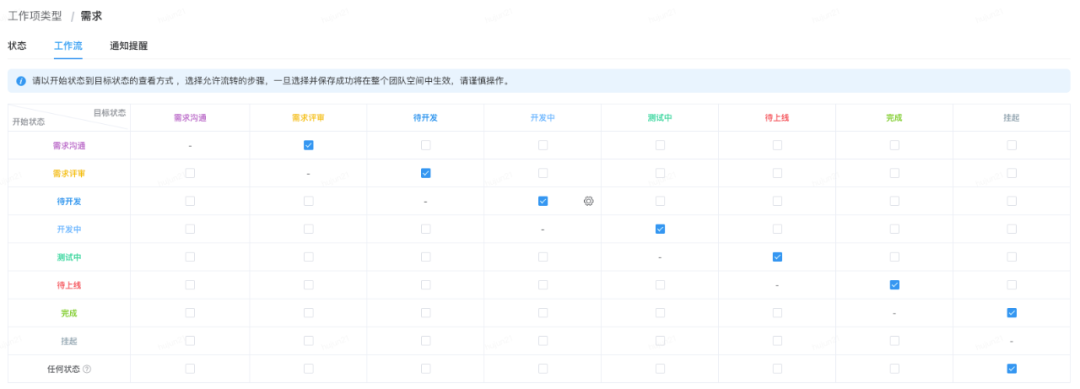Click the 待上线 row label
This screenshot has height=389, width=1080.
pos(69,285)
